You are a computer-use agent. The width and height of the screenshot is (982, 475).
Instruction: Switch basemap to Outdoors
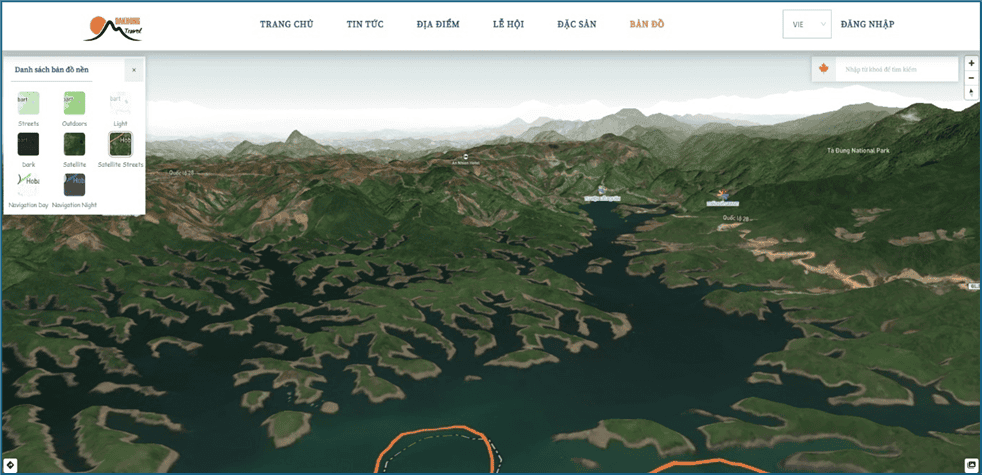[x=74, y=102]
